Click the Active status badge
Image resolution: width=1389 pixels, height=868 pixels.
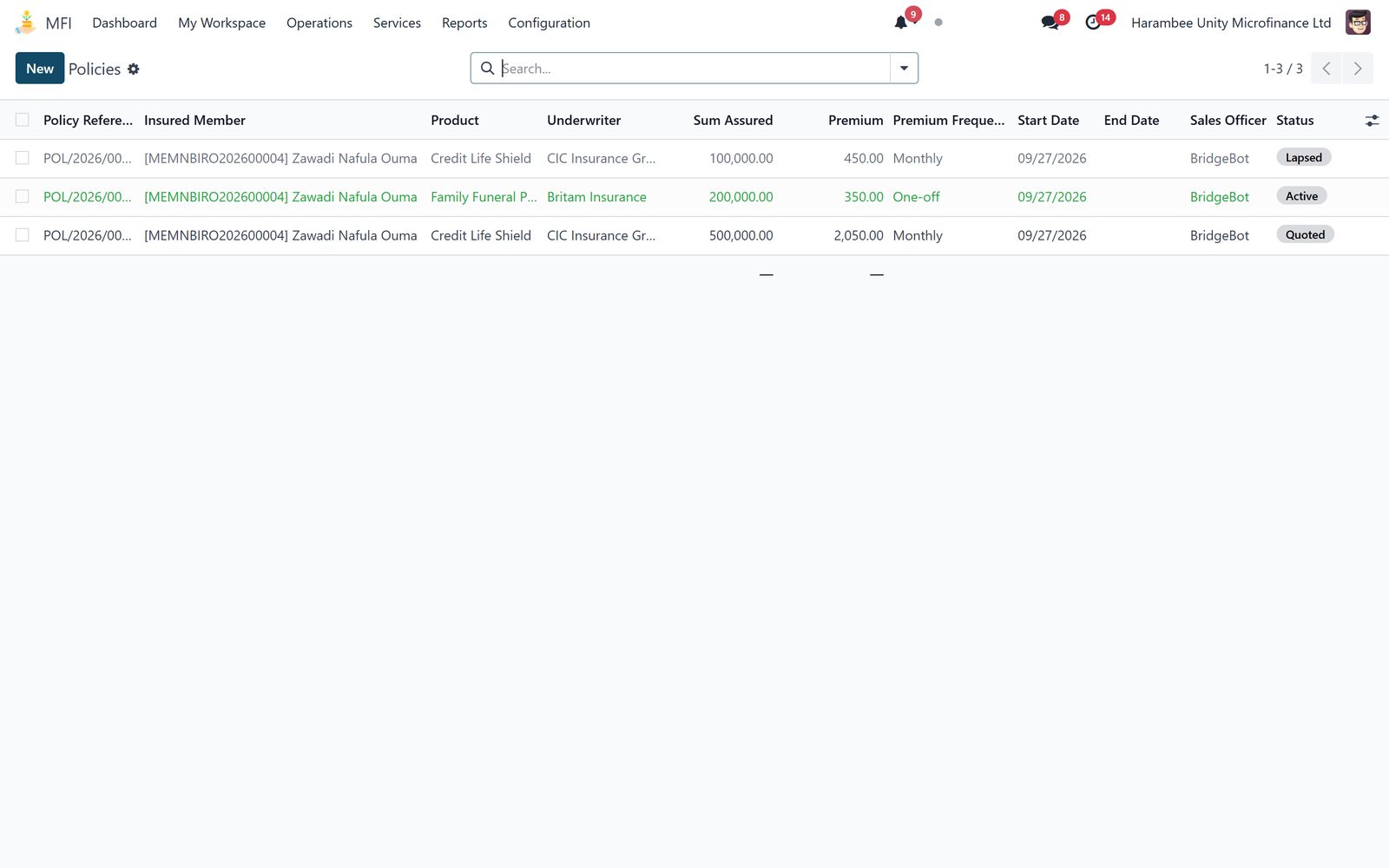[x=1301, y=196]
